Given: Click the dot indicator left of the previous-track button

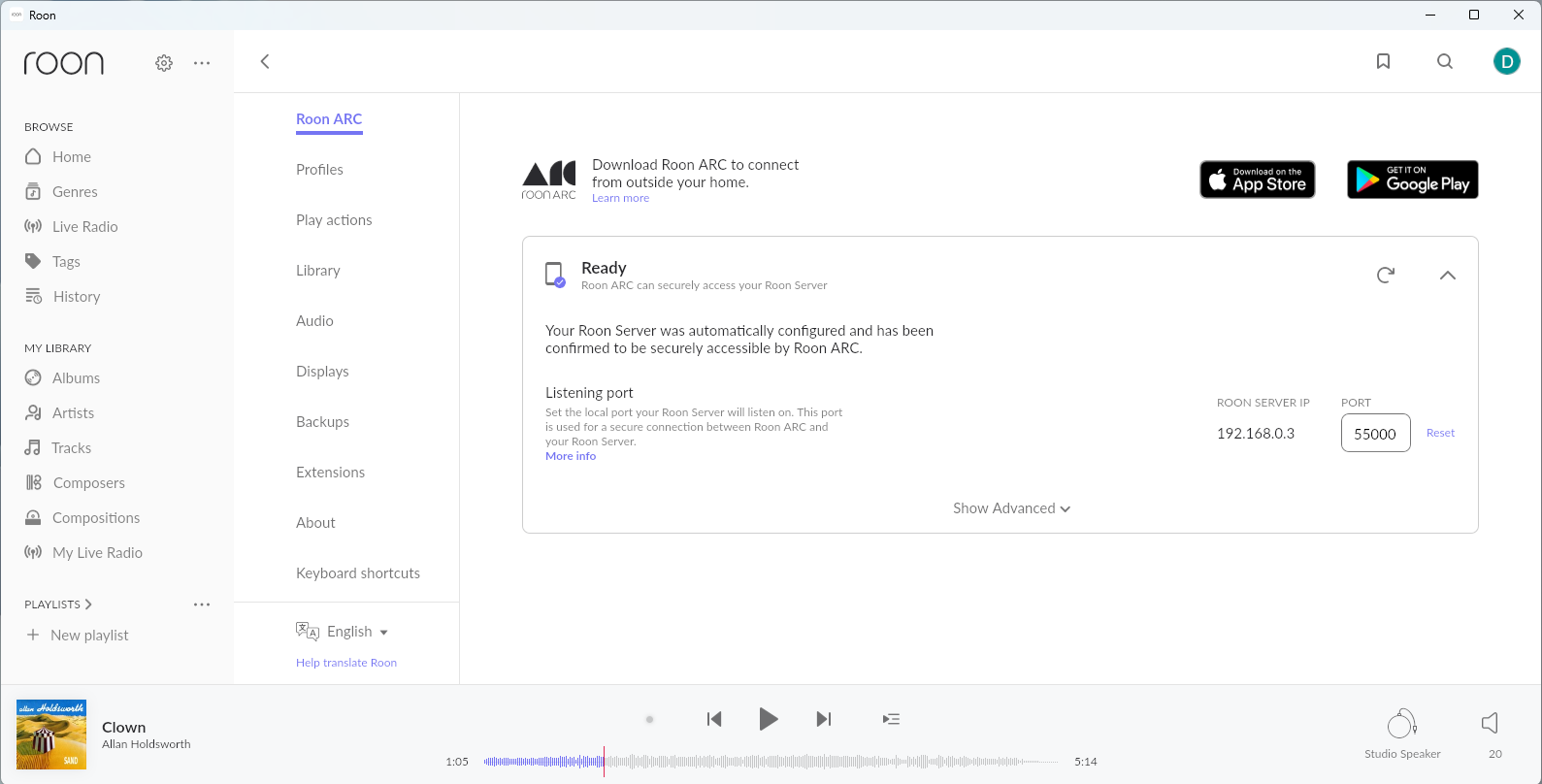Looking at the screenshot, I should pyautogui.click(x=650, y=719).
